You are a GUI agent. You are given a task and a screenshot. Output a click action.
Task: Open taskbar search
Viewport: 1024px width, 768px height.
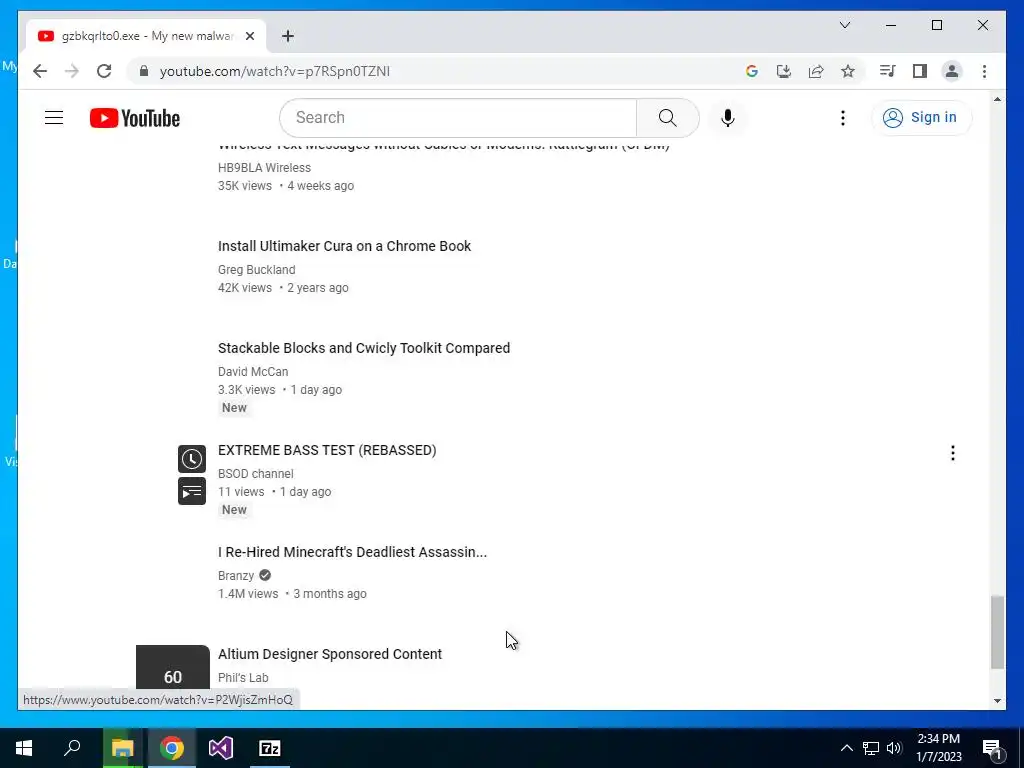coord(72,748)
